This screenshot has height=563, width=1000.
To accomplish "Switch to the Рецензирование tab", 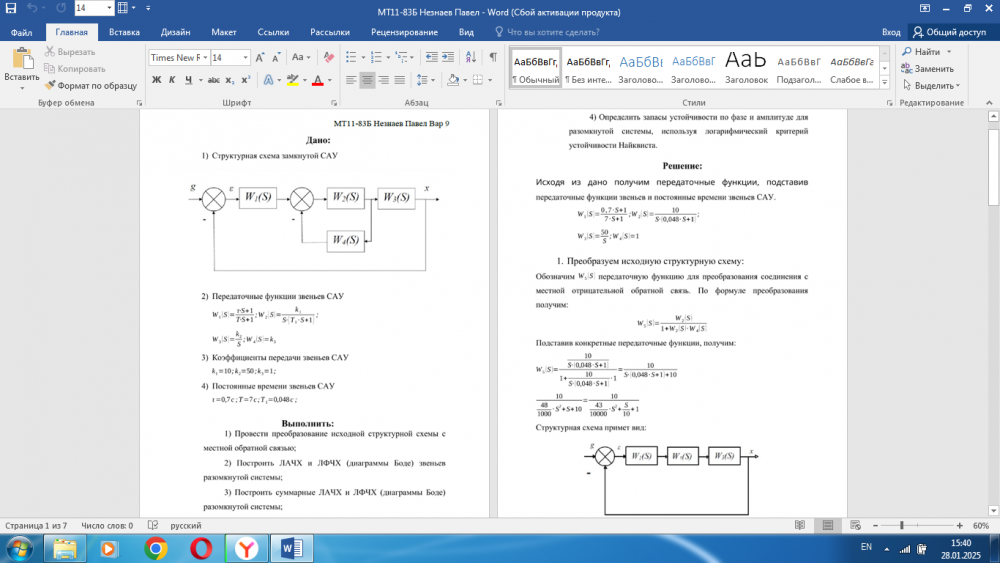I will tap(404, 32).
